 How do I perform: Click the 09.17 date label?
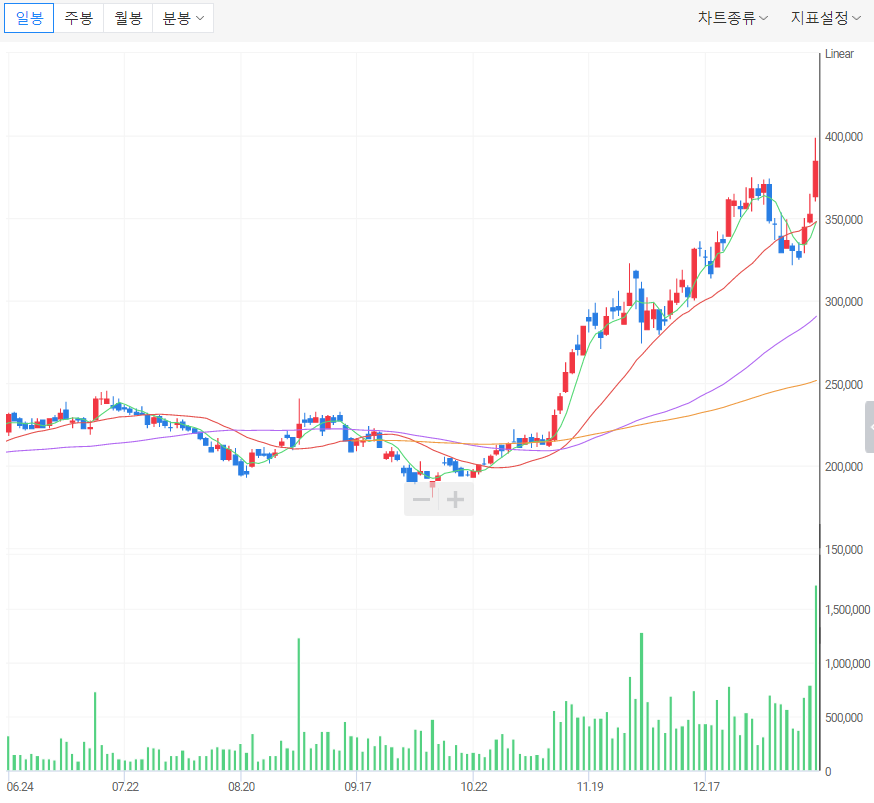point(357,787)
